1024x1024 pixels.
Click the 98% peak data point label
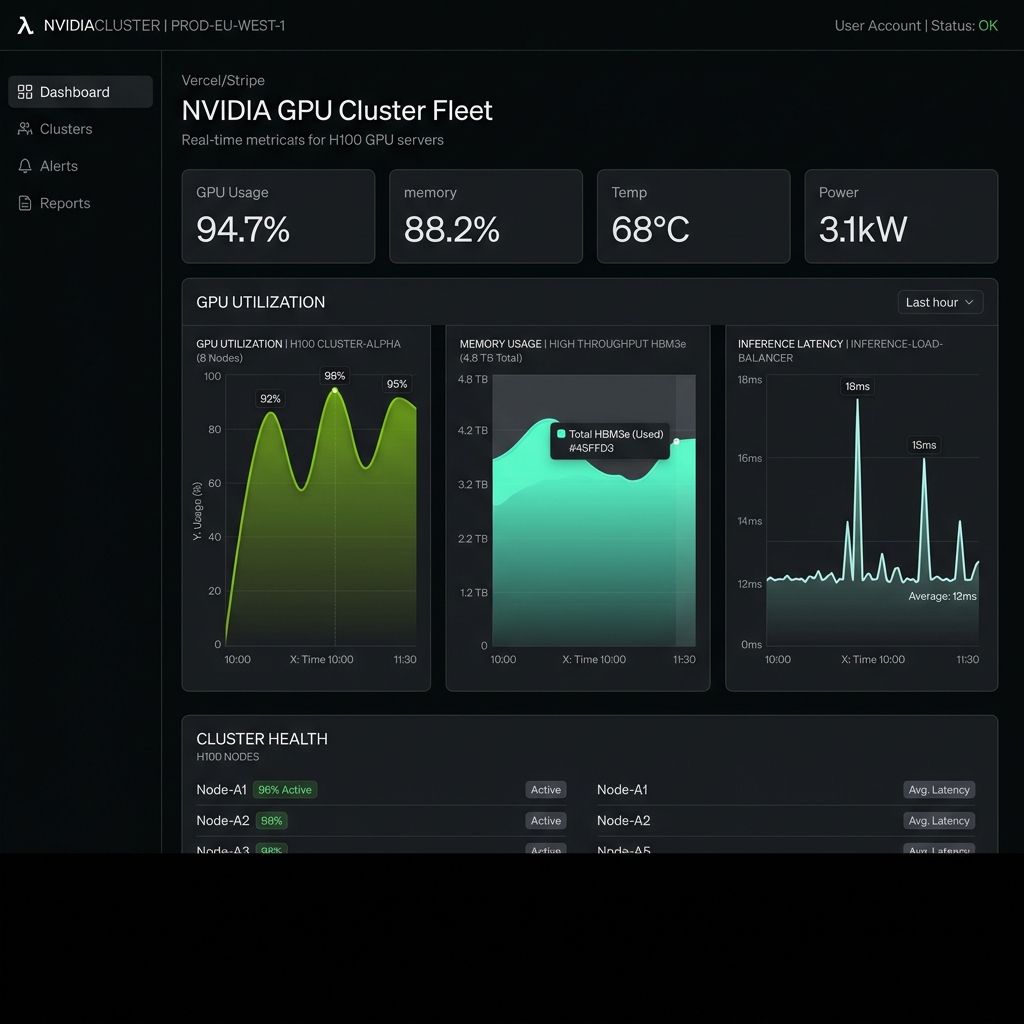click(x=334, y=376)
